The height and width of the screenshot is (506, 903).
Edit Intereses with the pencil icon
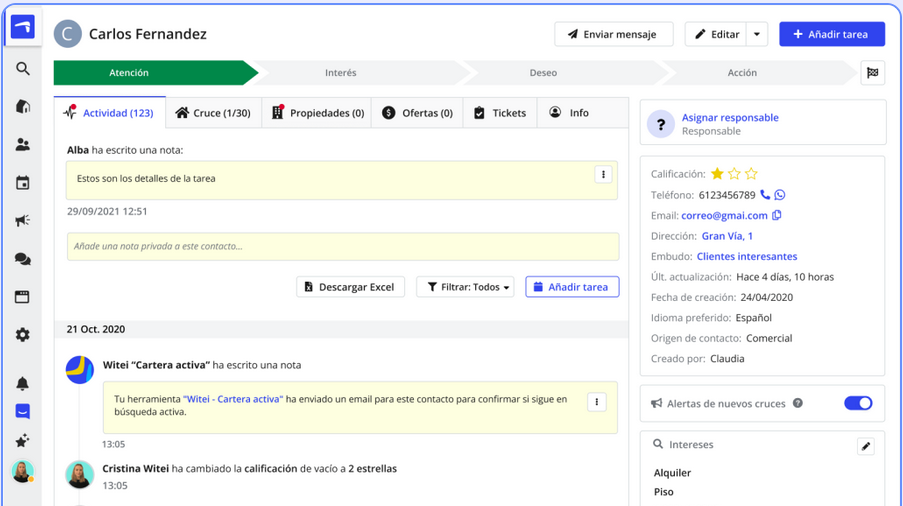pos(865,446)
